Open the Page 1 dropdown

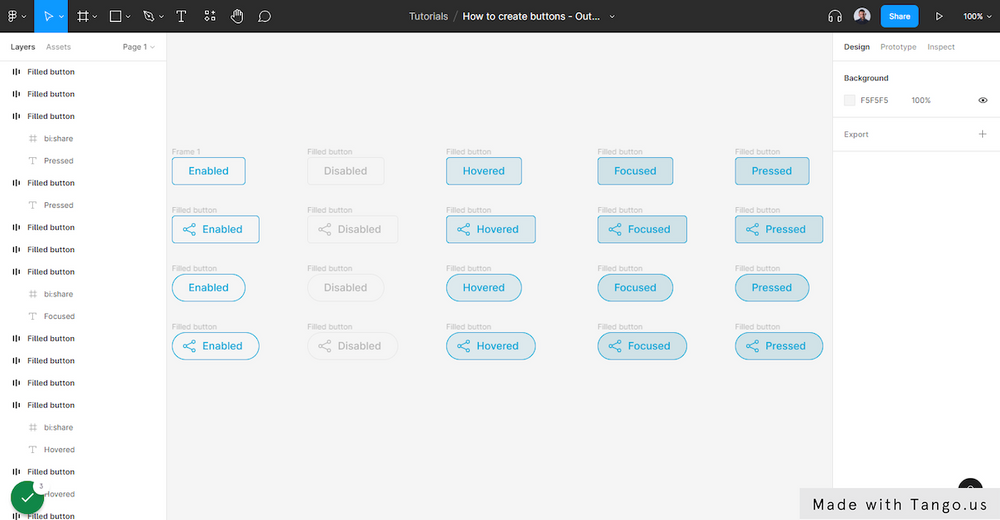point(139,47)
